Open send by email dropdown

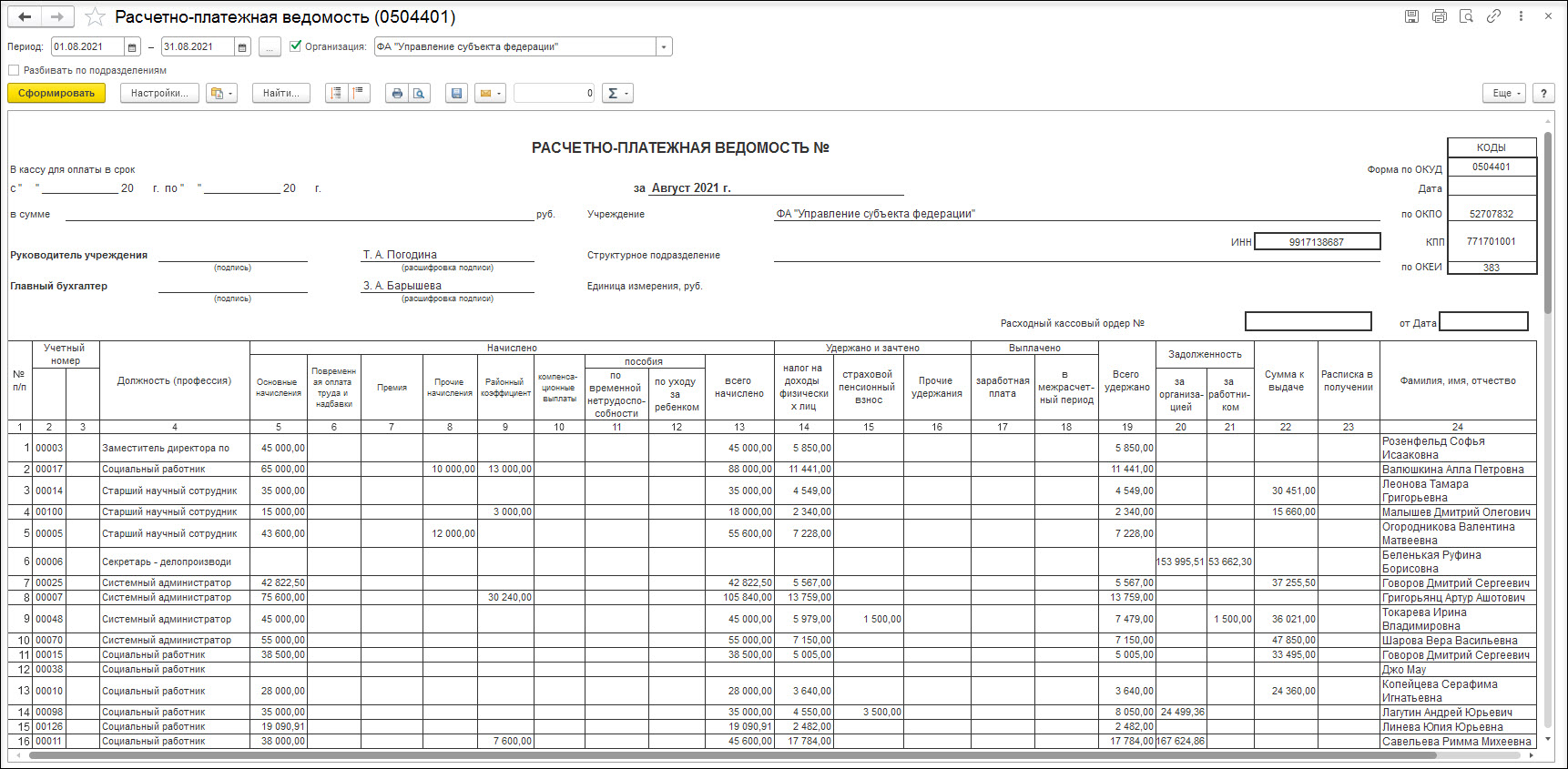pyautogui.click(x=490, y=93)
